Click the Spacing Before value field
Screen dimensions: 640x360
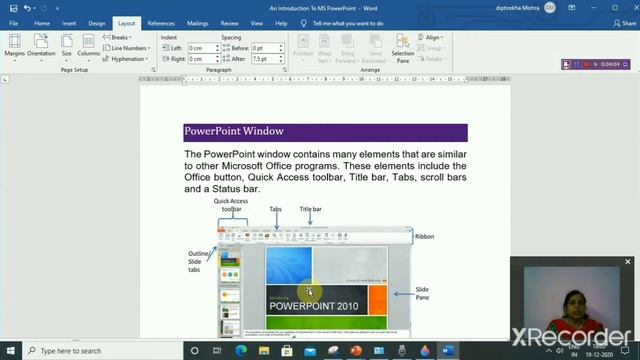(x=265, y=48)
